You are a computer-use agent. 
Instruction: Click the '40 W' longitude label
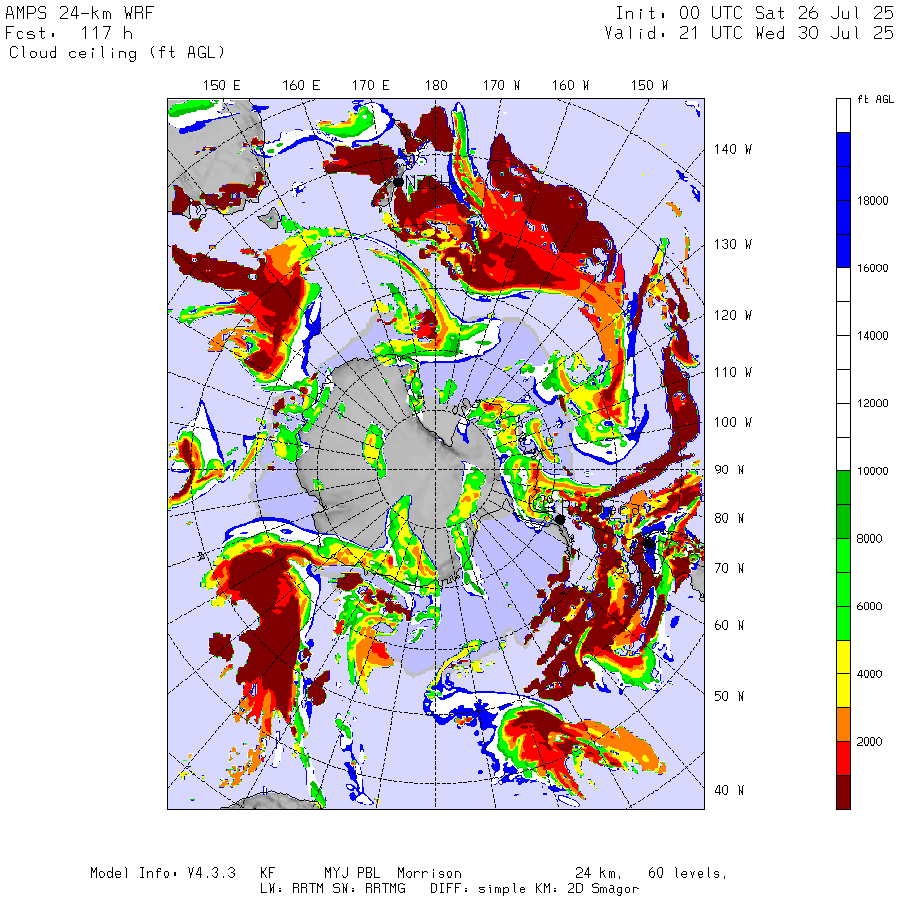pyautogui.click(x=729, y=790)
